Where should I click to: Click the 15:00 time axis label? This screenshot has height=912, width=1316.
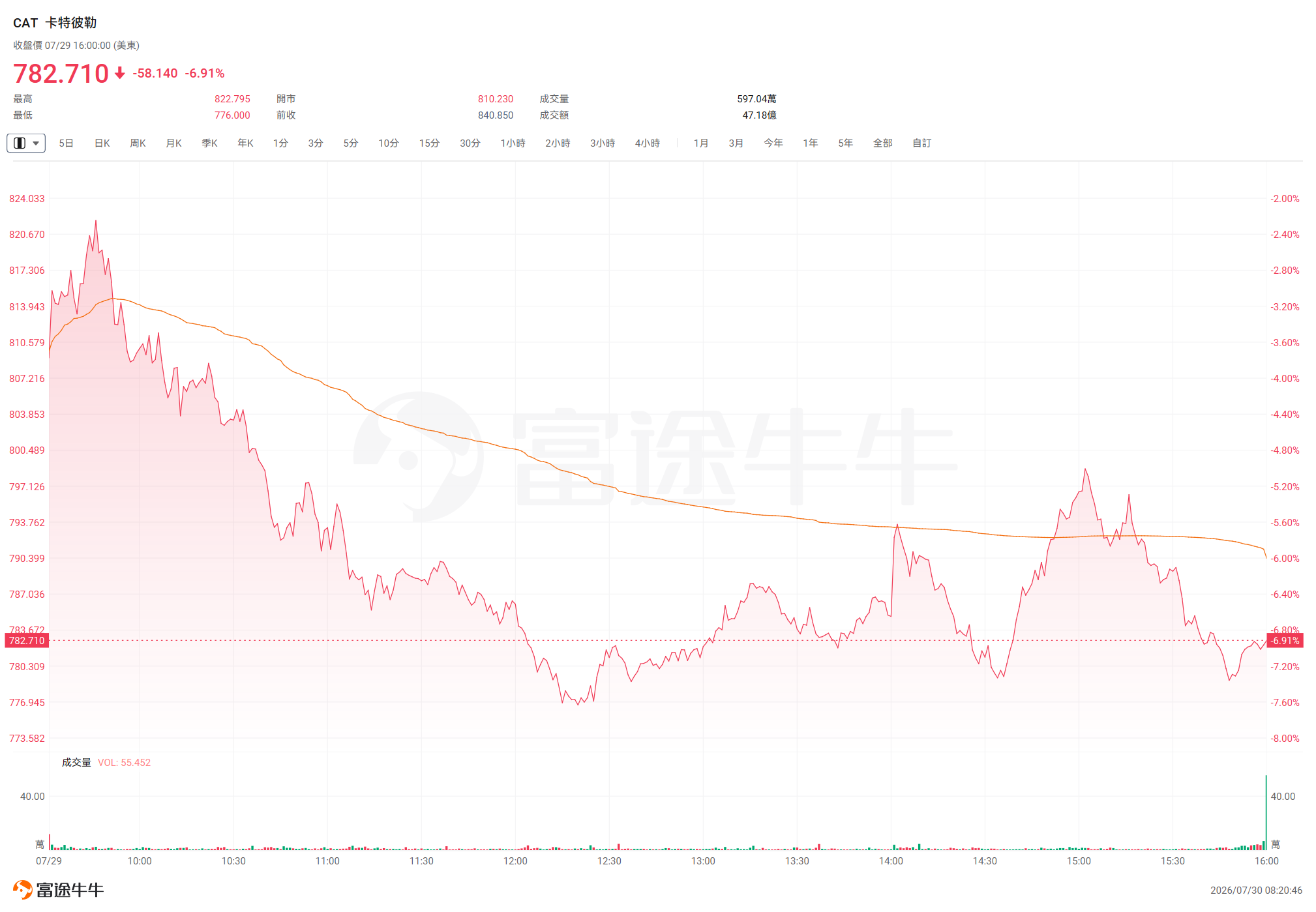point(1079,861)
